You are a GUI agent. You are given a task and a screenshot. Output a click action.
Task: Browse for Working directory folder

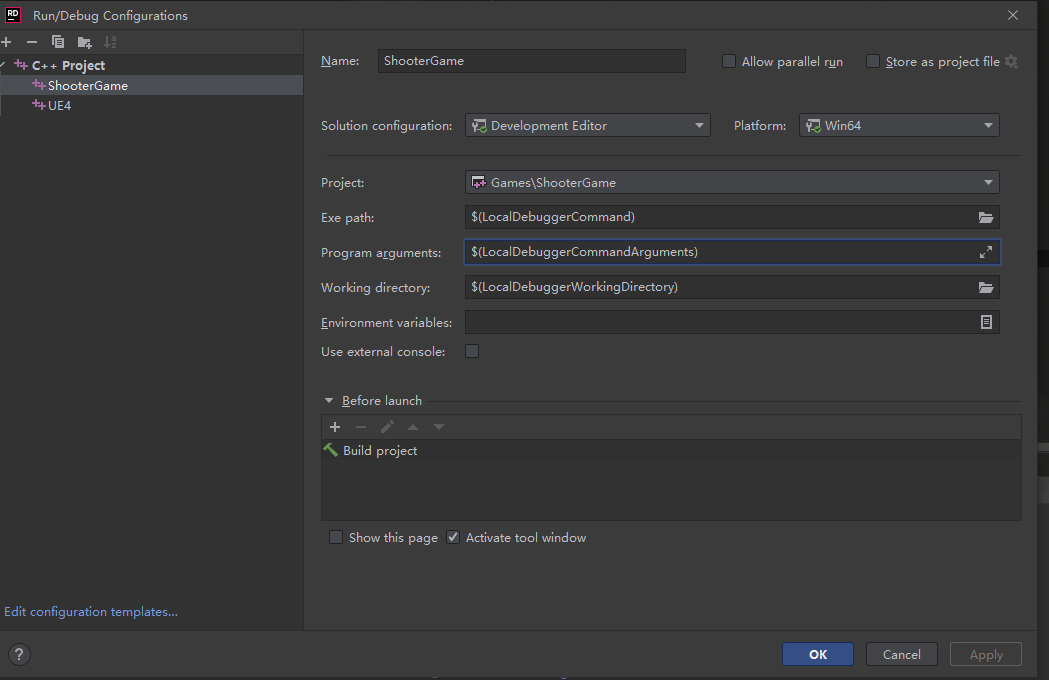[x=985, y=287]
